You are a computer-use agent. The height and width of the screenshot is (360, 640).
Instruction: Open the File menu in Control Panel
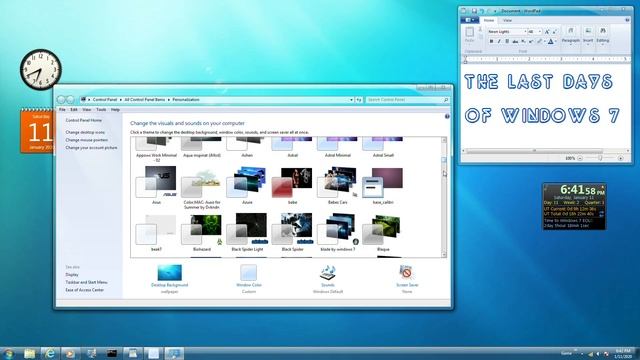[62, 109]
